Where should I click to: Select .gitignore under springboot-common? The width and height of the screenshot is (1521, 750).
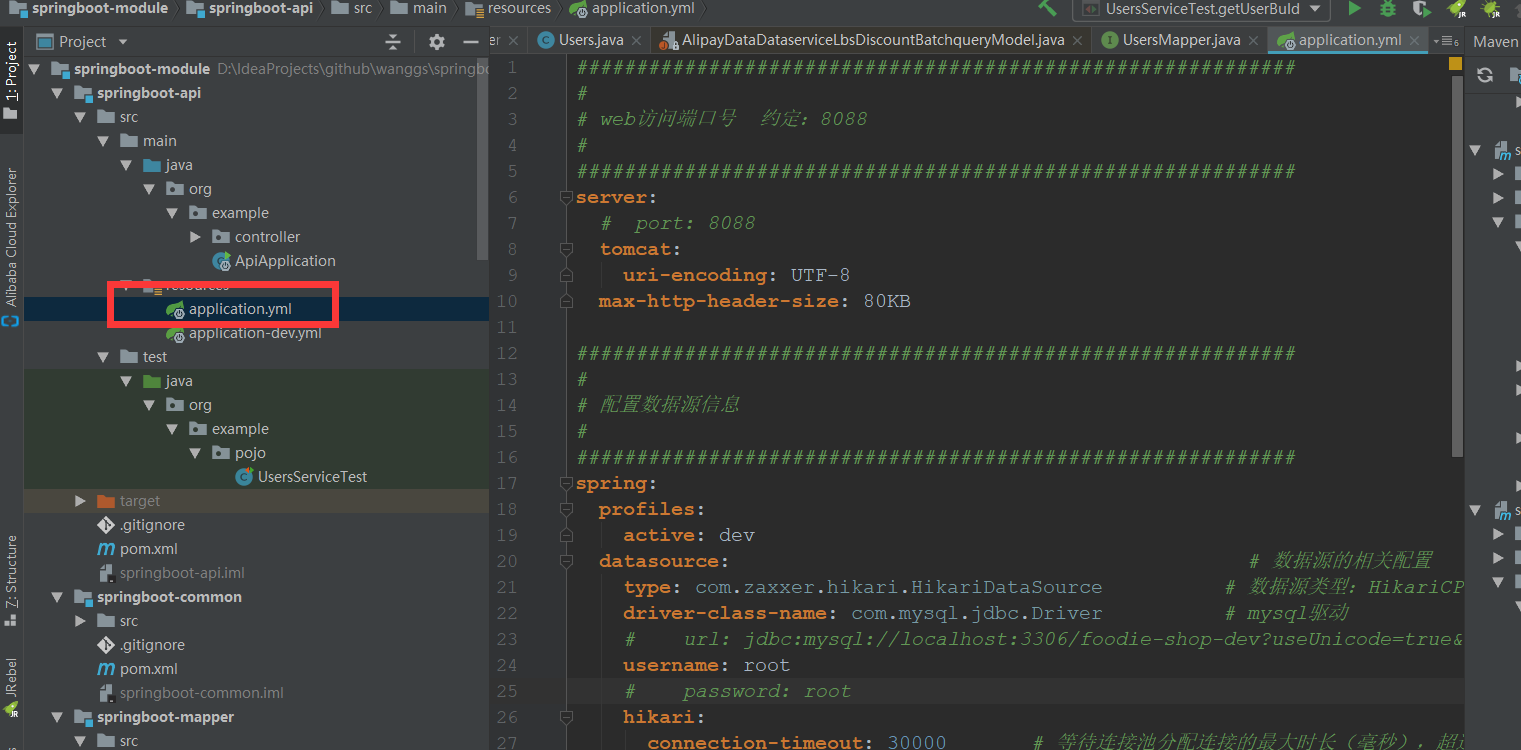click(x=141, y=645)
